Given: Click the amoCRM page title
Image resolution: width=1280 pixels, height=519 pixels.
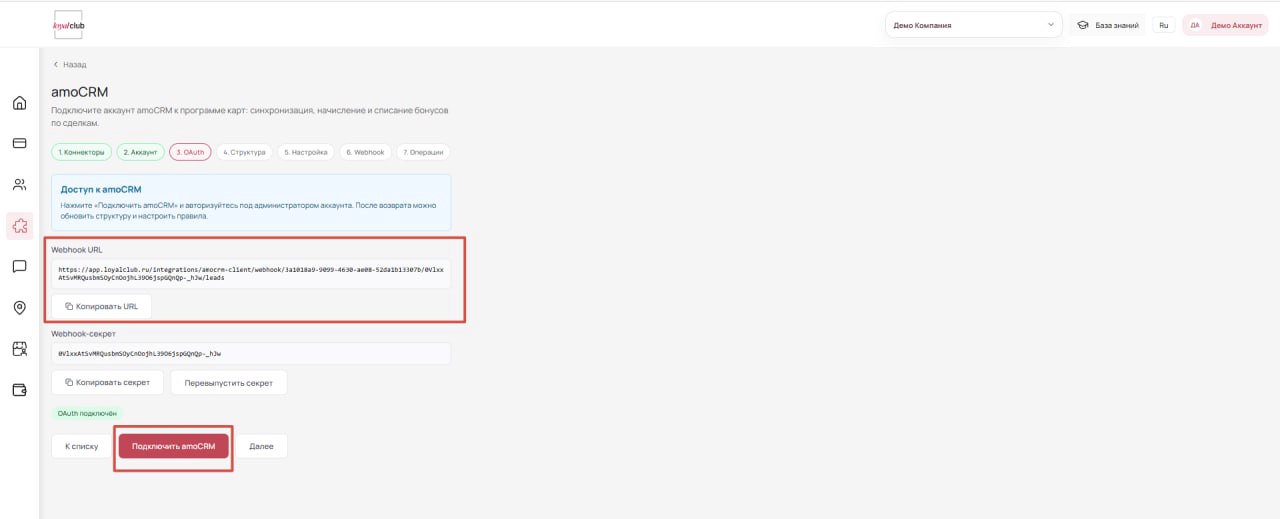Looking at the screenshot, I should [x=80, y=92].
